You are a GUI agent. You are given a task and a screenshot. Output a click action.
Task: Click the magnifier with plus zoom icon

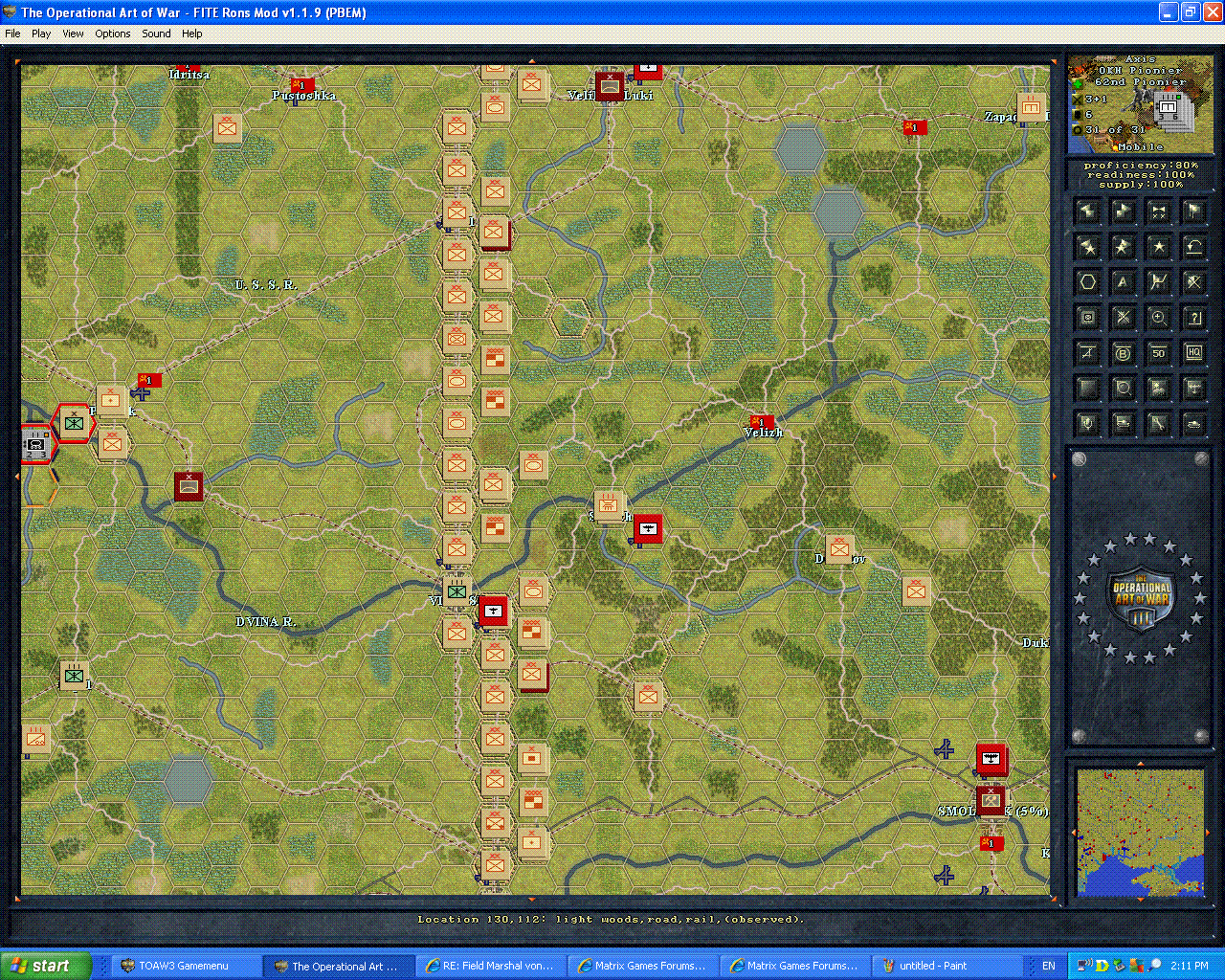click(1159, 318)
